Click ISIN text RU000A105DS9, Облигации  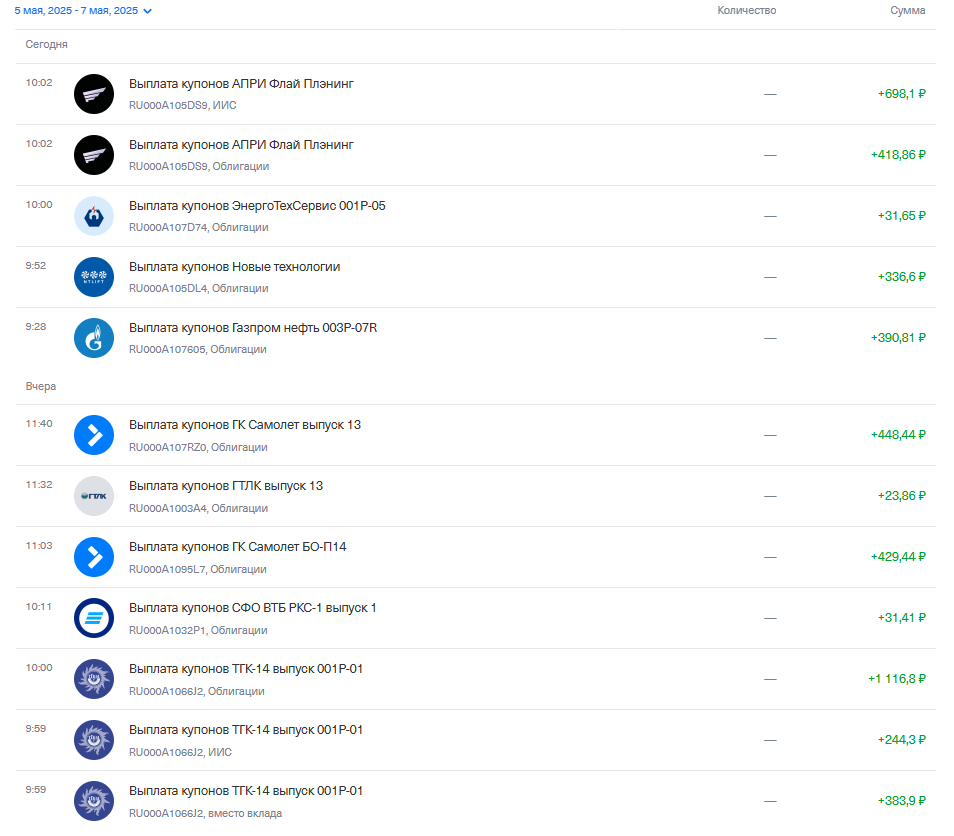coord(199,166)
